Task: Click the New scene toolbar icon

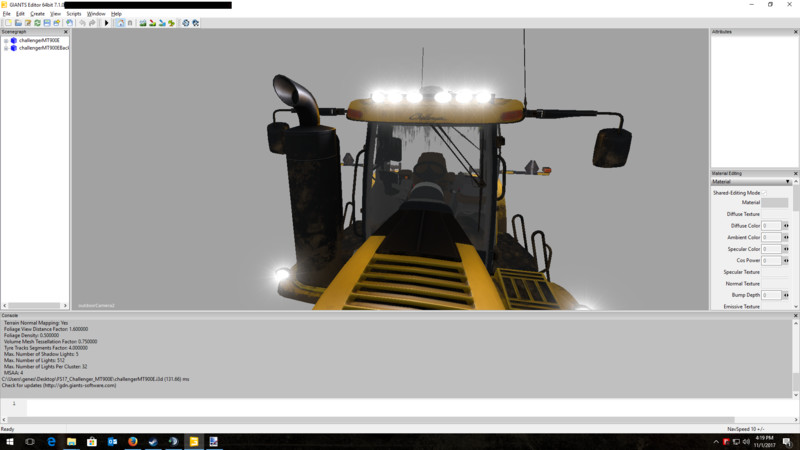Action: pos(7,23)
